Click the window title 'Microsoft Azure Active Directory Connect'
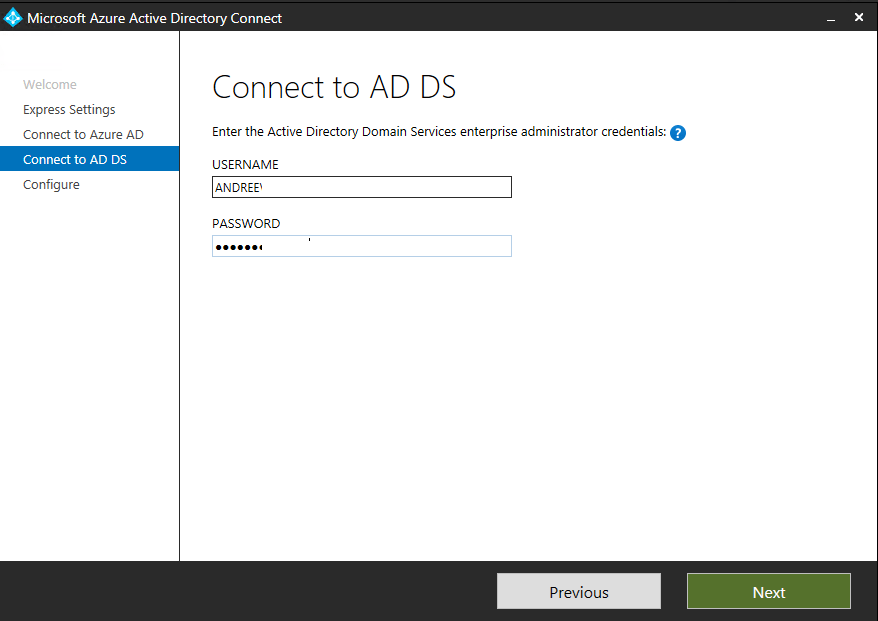This screenshot has height=621, width=878. point(155,18)
